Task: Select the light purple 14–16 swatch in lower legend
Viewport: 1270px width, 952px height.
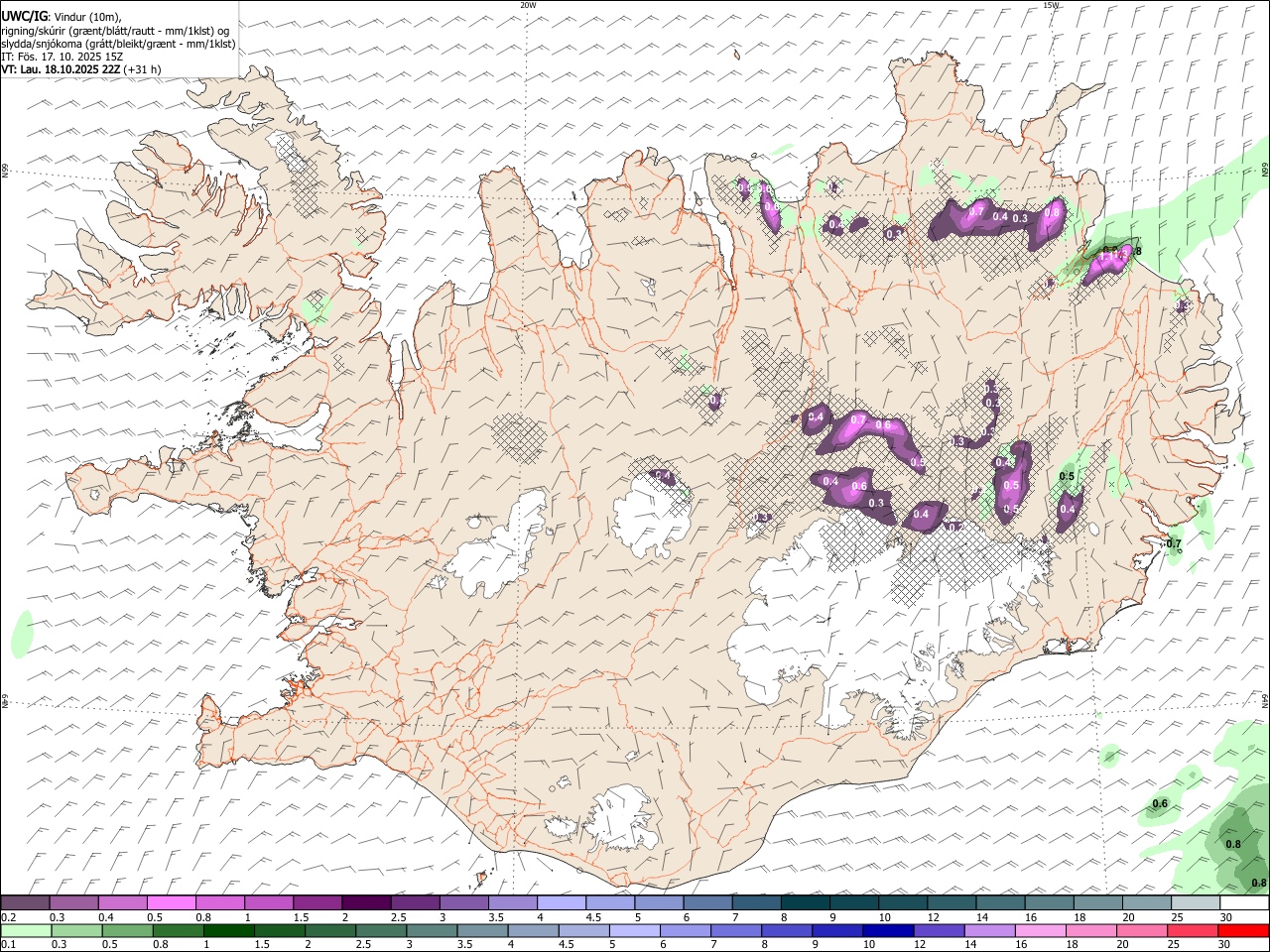Action: pos(989,931)
